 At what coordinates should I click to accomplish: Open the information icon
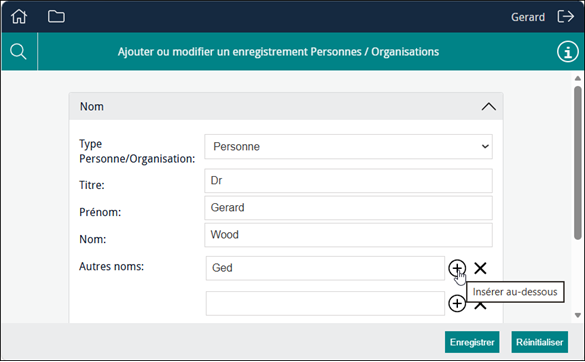pos(567,52)
